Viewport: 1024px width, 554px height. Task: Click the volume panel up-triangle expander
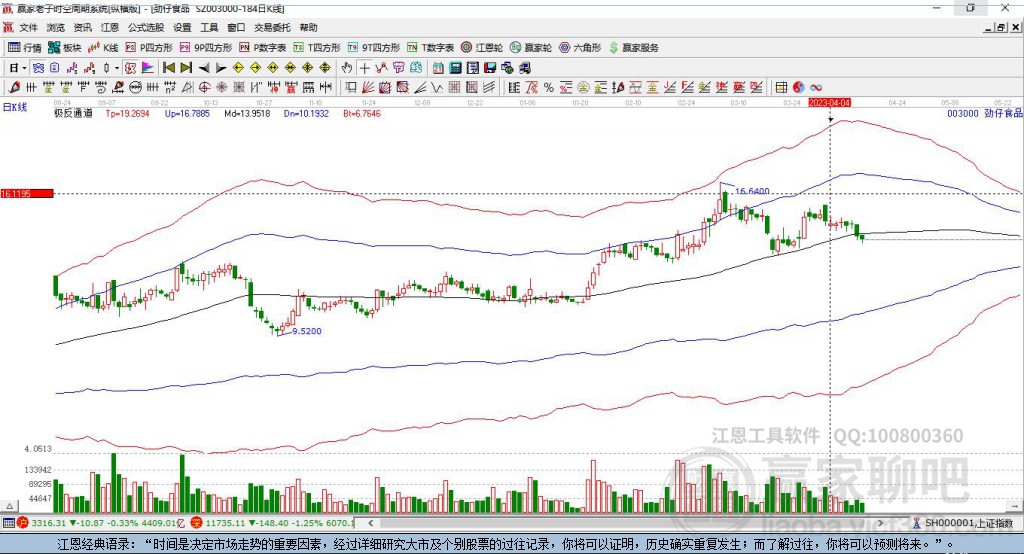point(9,506)
